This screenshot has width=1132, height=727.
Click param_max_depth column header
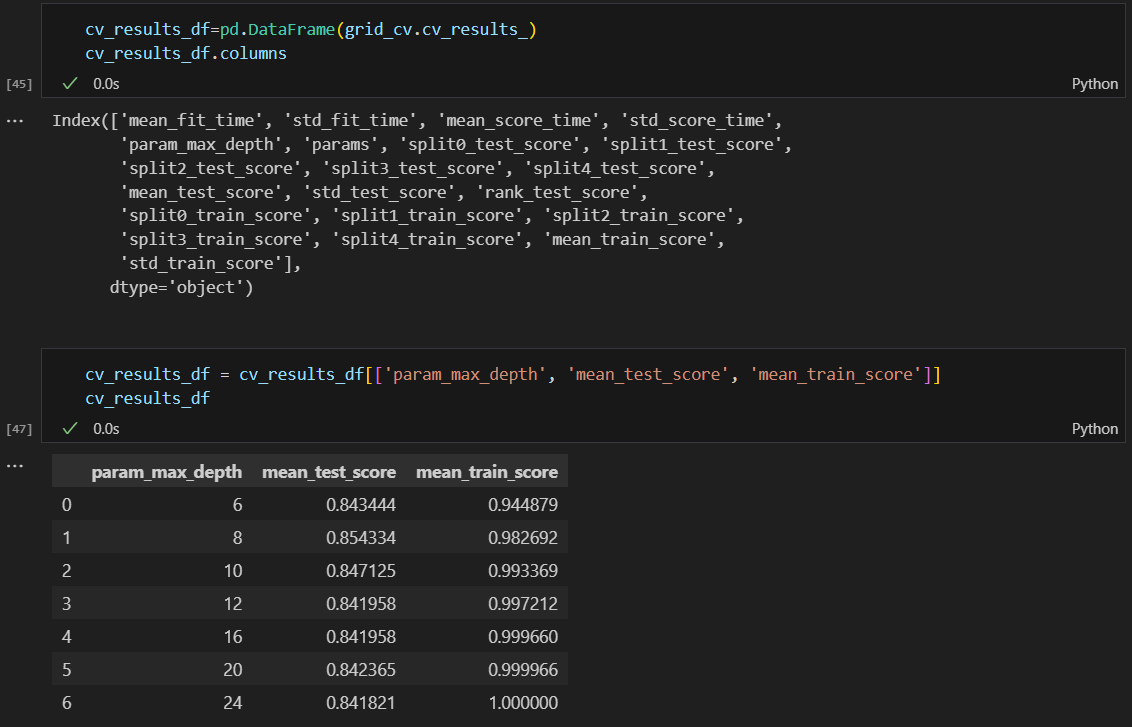(167, 472)
